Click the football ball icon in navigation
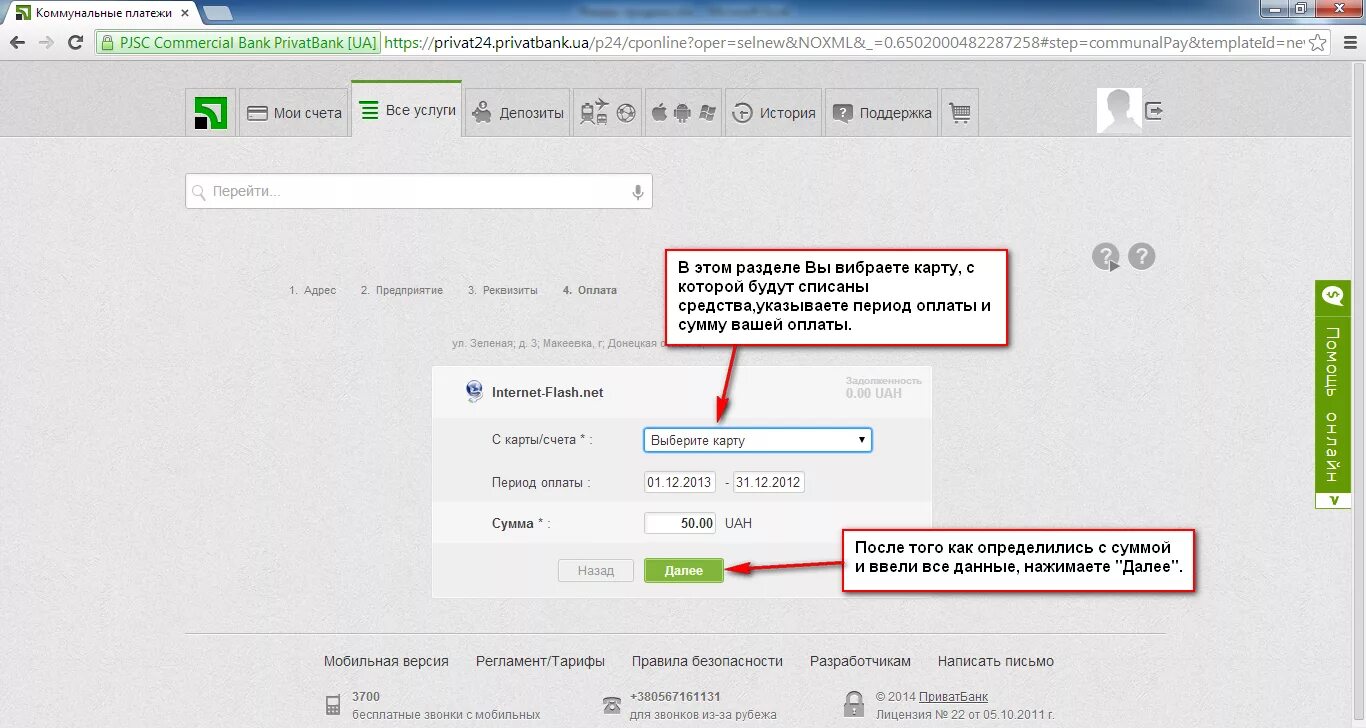The height and width of the screenshot is (728, 1366). point(626,113)
